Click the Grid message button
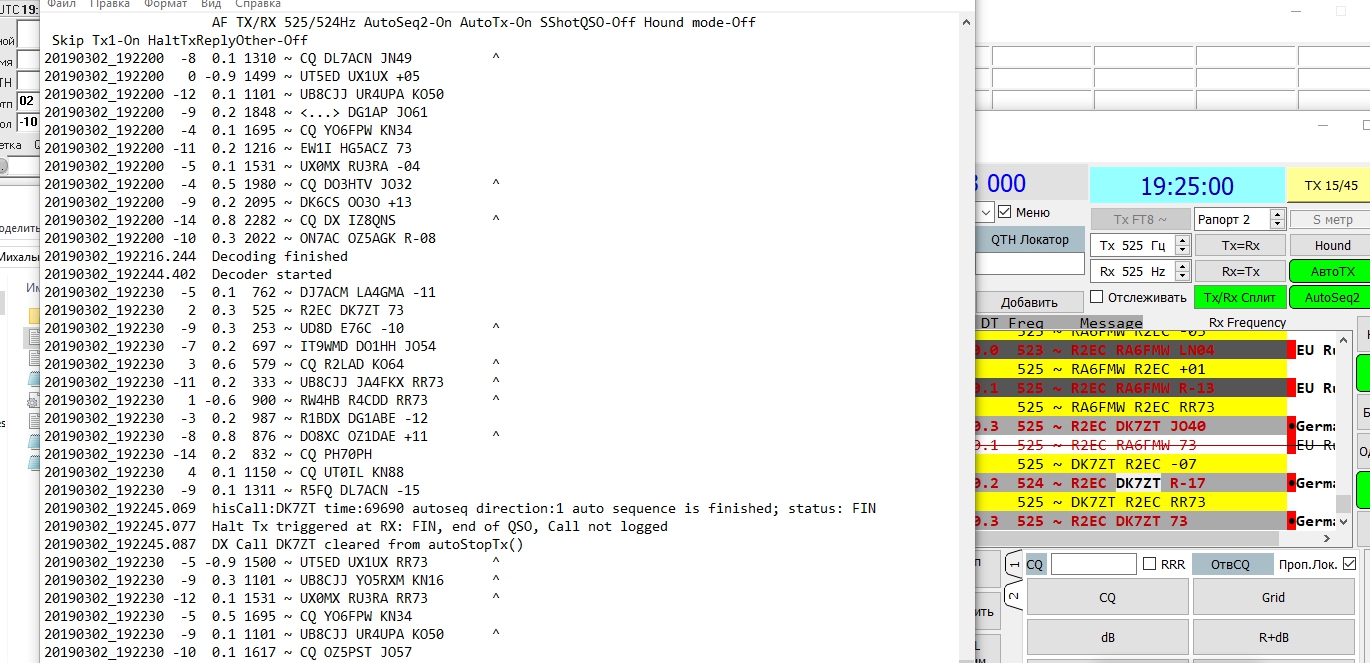 click(1272, 597)
